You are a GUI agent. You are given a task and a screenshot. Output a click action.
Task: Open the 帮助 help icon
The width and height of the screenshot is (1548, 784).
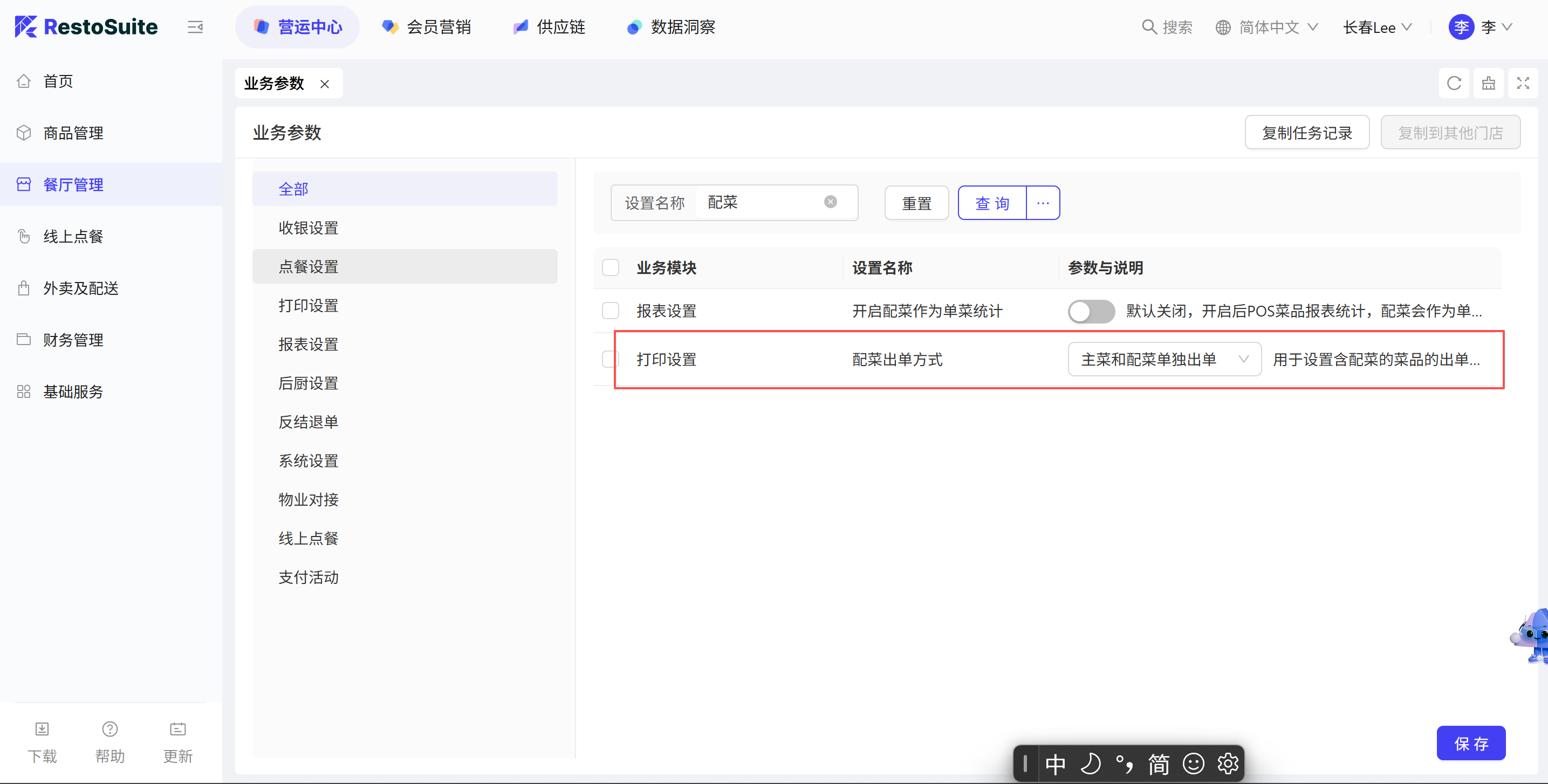pos(110,730)
